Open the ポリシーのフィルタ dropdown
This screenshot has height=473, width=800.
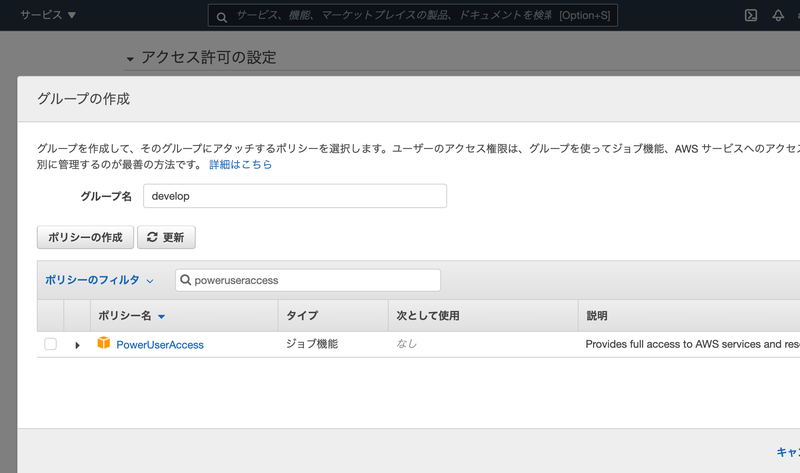(99, 280)
